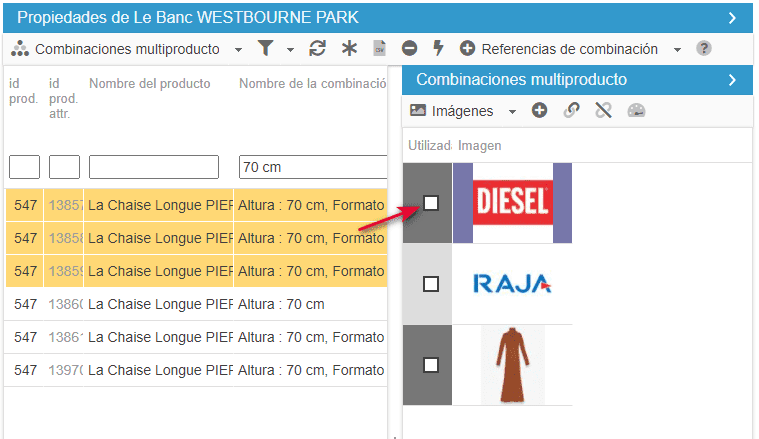Tick the checkbox for the RAJA image
Screen dimensions: 759x439
(431, 284)
